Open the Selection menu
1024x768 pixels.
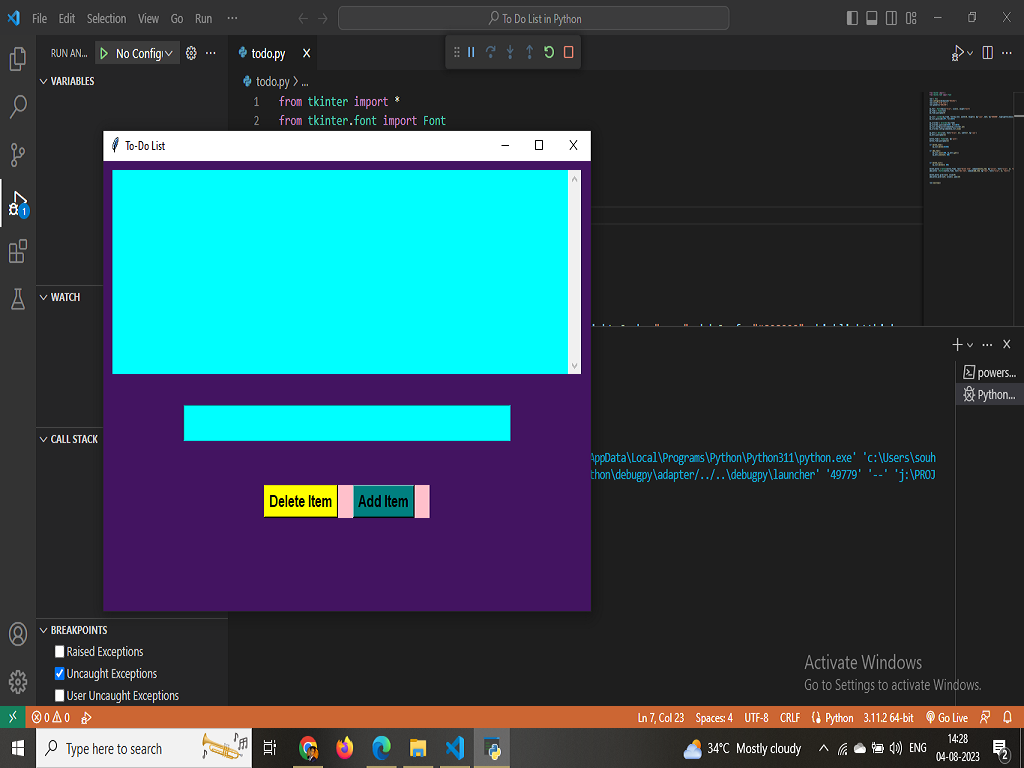[x=106, y=17]
